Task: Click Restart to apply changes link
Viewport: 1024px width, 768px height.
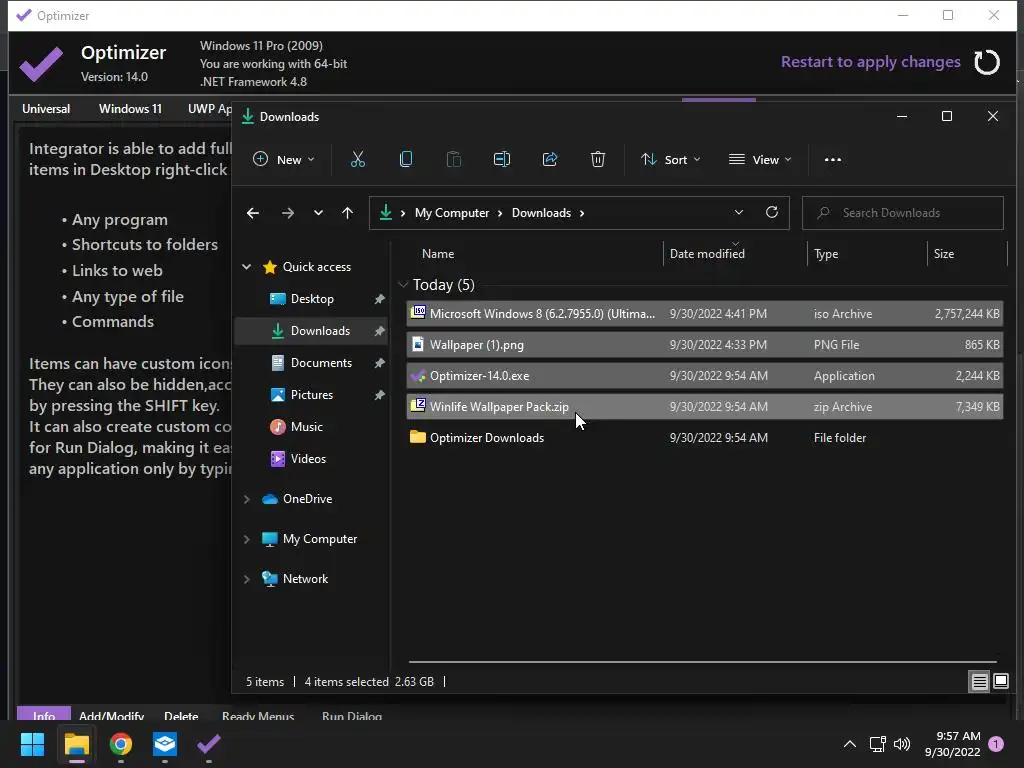Action: click(x=871, y=62)
